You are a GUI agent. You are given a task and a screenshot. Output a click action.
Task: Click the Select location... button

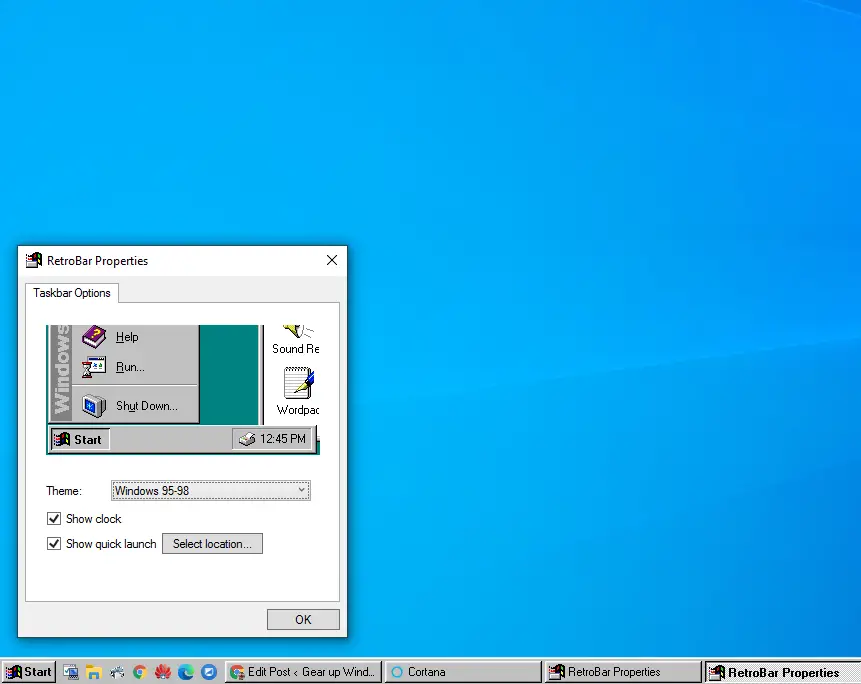(212, 543)
